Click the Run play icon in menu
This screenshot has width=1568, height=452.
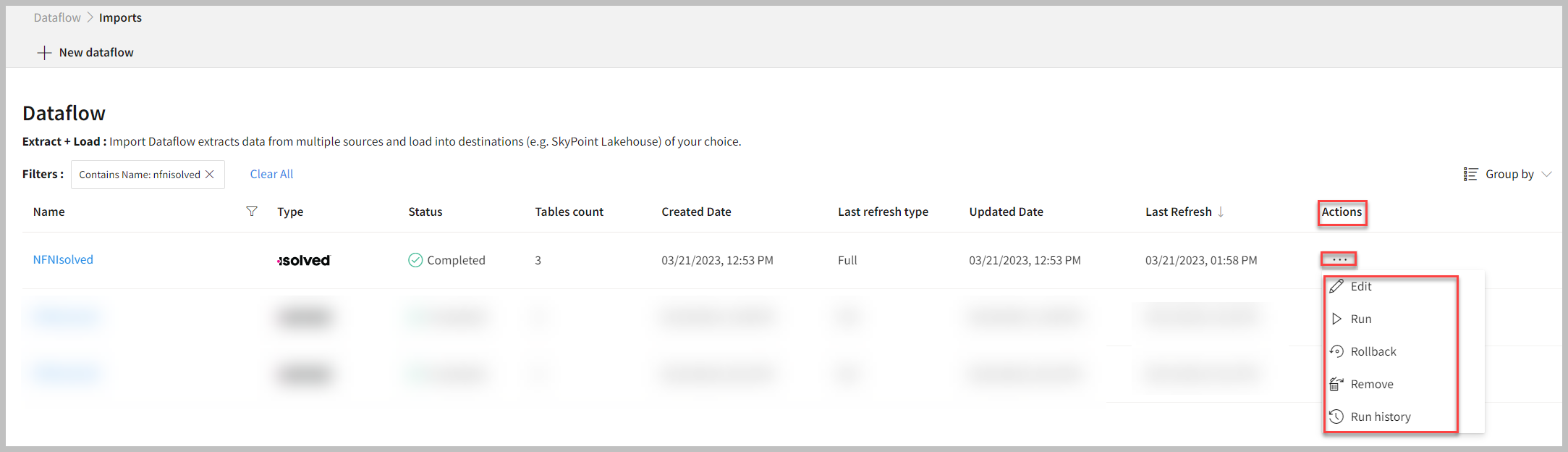[x=1336, y=319]
